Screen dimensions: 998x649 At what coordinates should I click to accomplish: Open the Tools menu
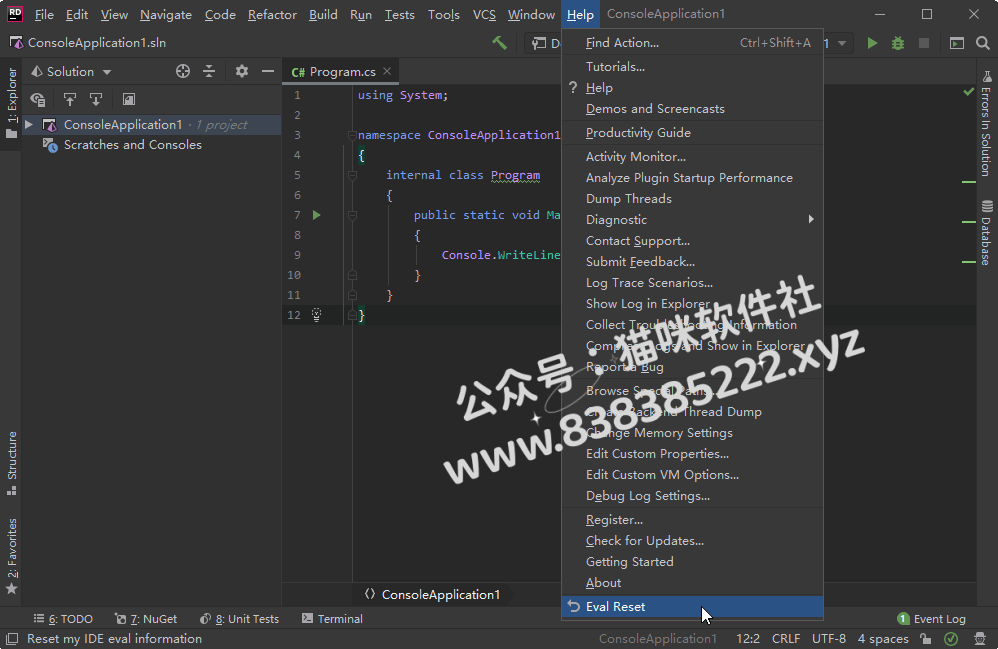pos(444,14)
